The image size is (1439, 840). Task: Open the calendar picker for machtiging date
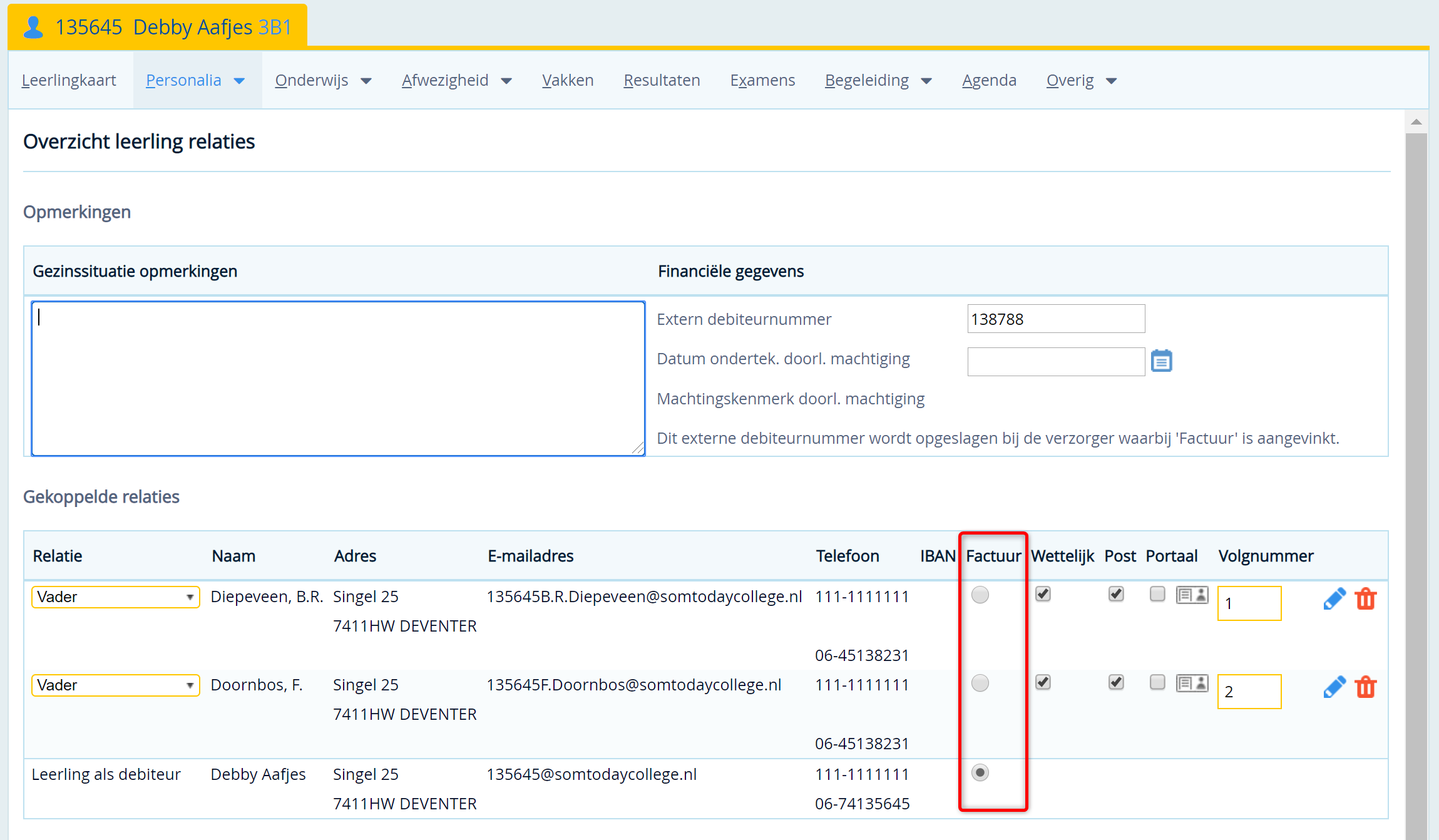click(x=1162, y=361)
